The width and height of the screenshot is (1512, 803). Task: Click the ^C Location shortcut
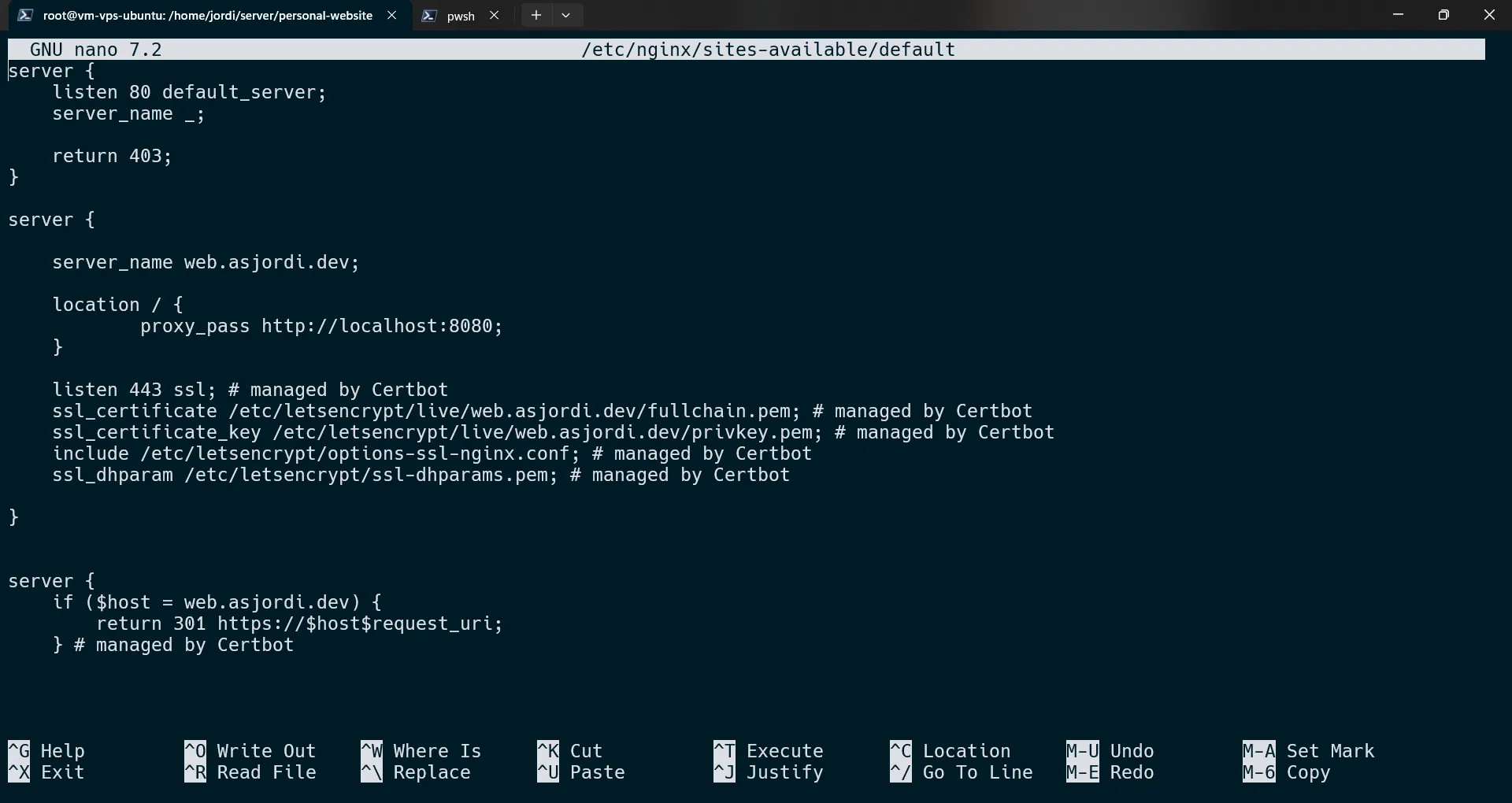[x=951, y=751]
